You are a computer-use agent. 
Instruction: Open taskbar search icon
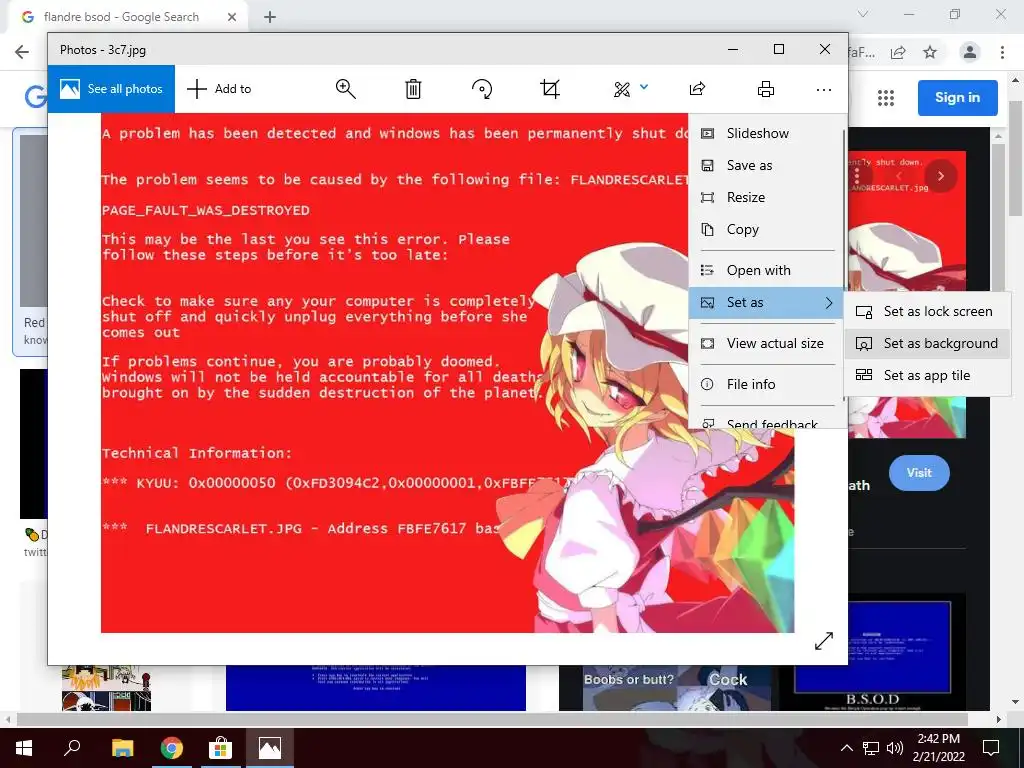(x=72, y=748)
